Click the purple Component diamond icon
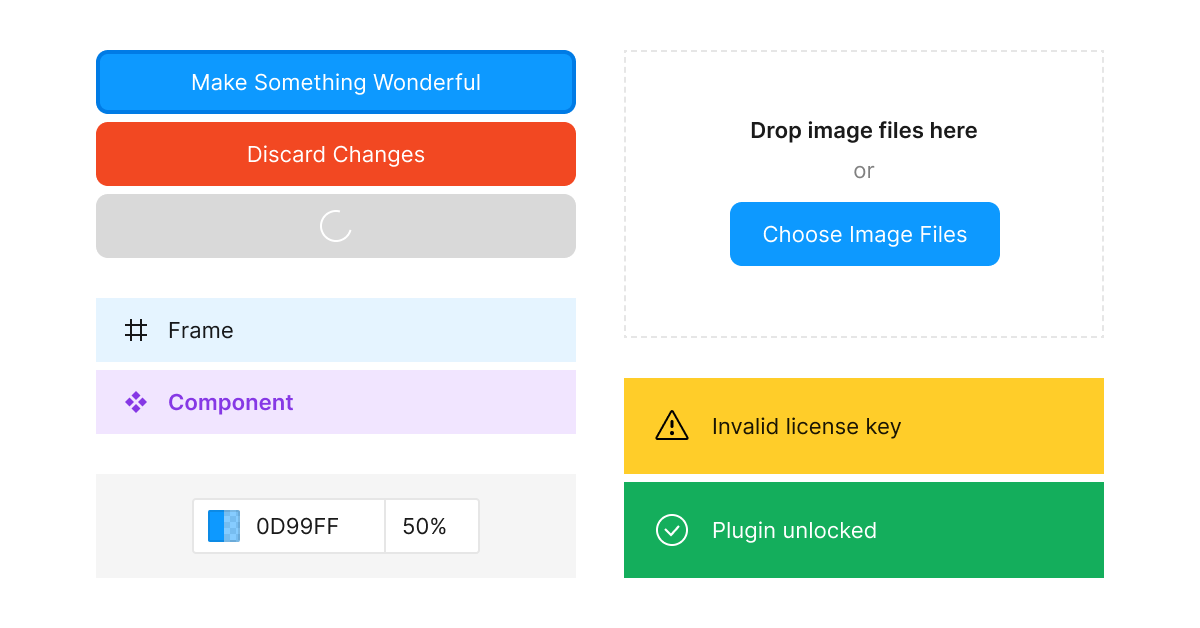Image resolution: width=1200 pixels, height=628 pixels. (136, 402)
